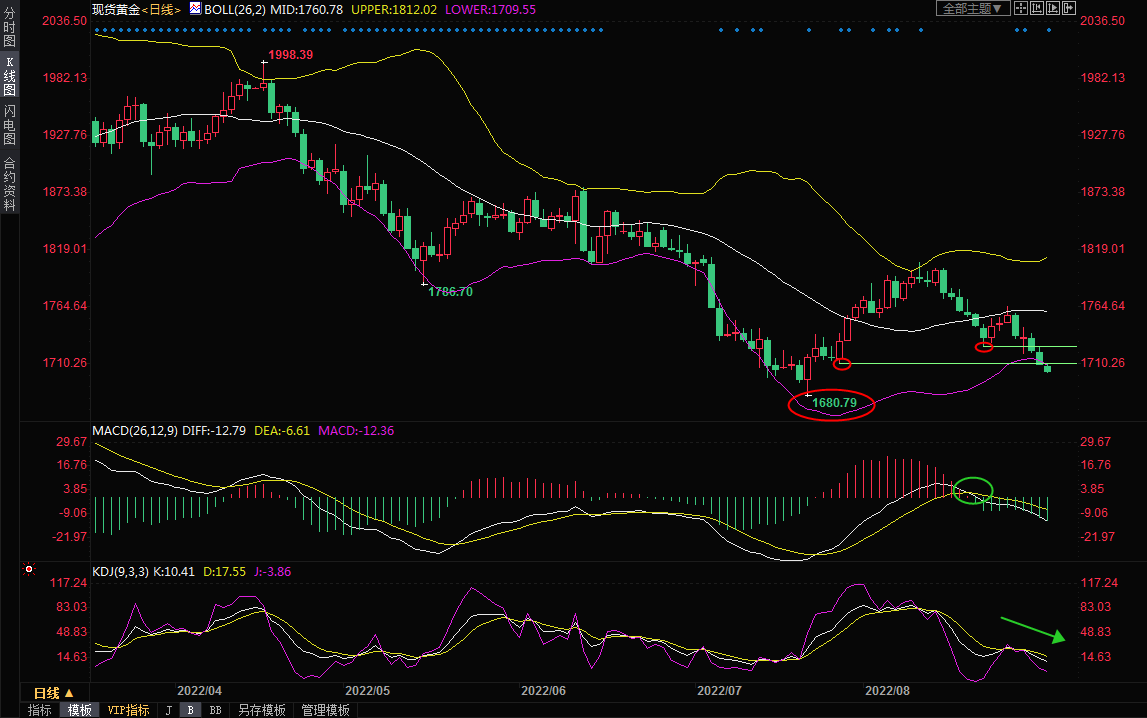Toggle the BB template button
The height and width of the screenshot is (718, 1147).
point(214,710)
